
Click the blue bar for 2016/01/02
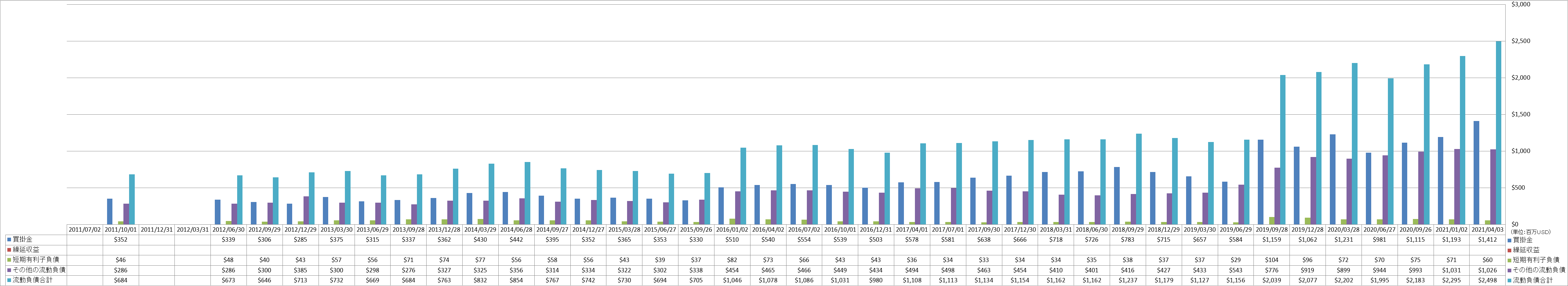tap(721, 206)
